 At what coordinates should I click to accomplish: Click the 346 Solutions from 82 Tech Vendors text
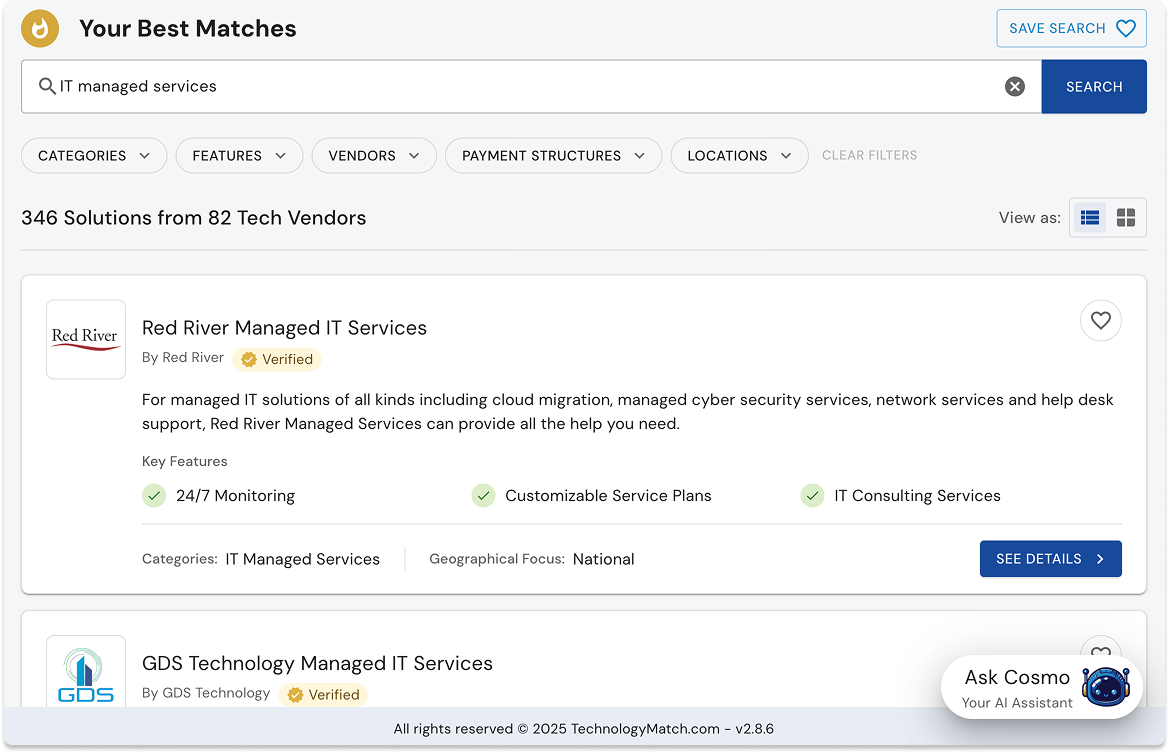click(x=194, y=218)
